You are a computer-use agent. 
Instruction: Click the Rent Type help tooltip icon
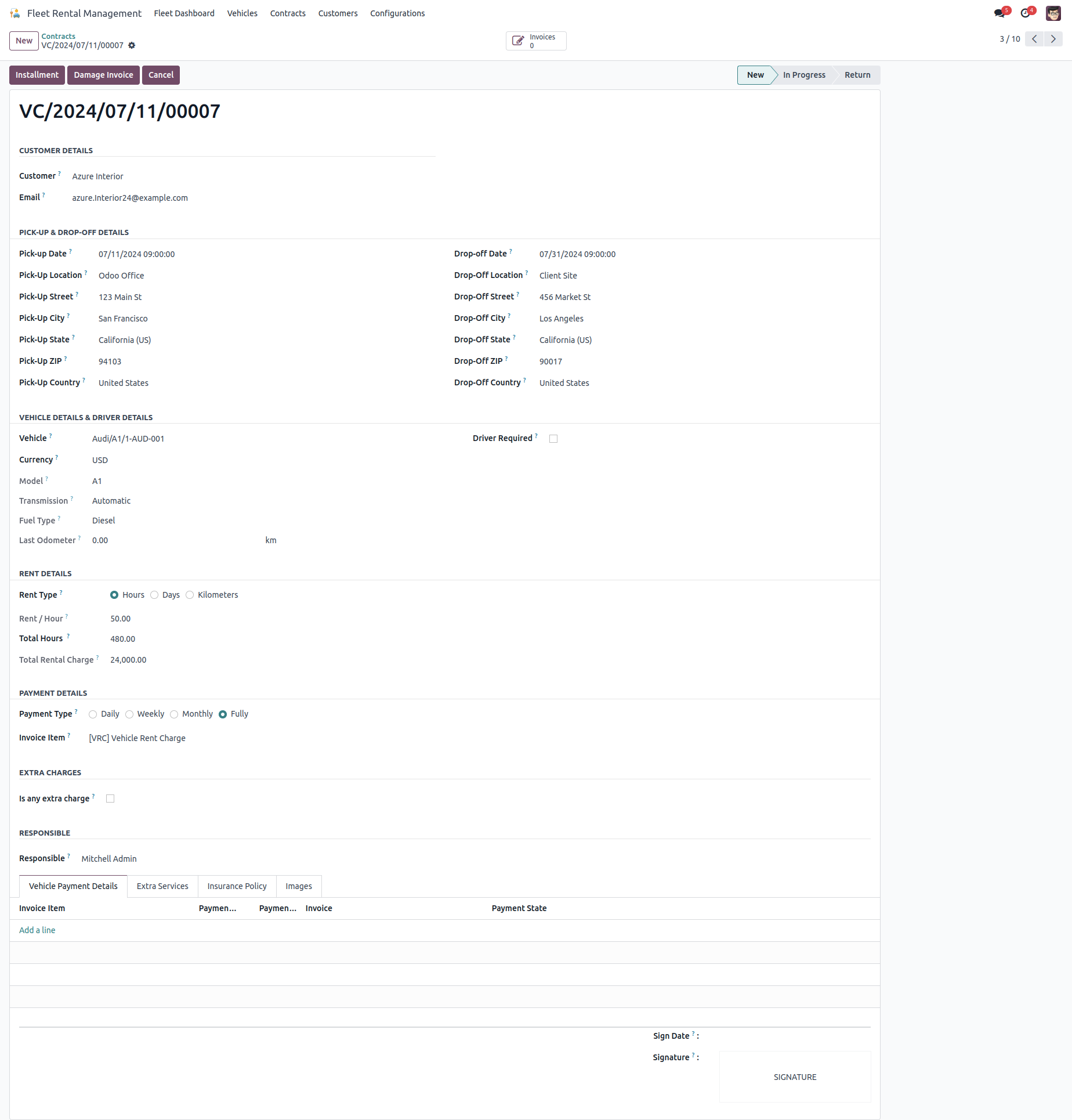tap(61, 592)
